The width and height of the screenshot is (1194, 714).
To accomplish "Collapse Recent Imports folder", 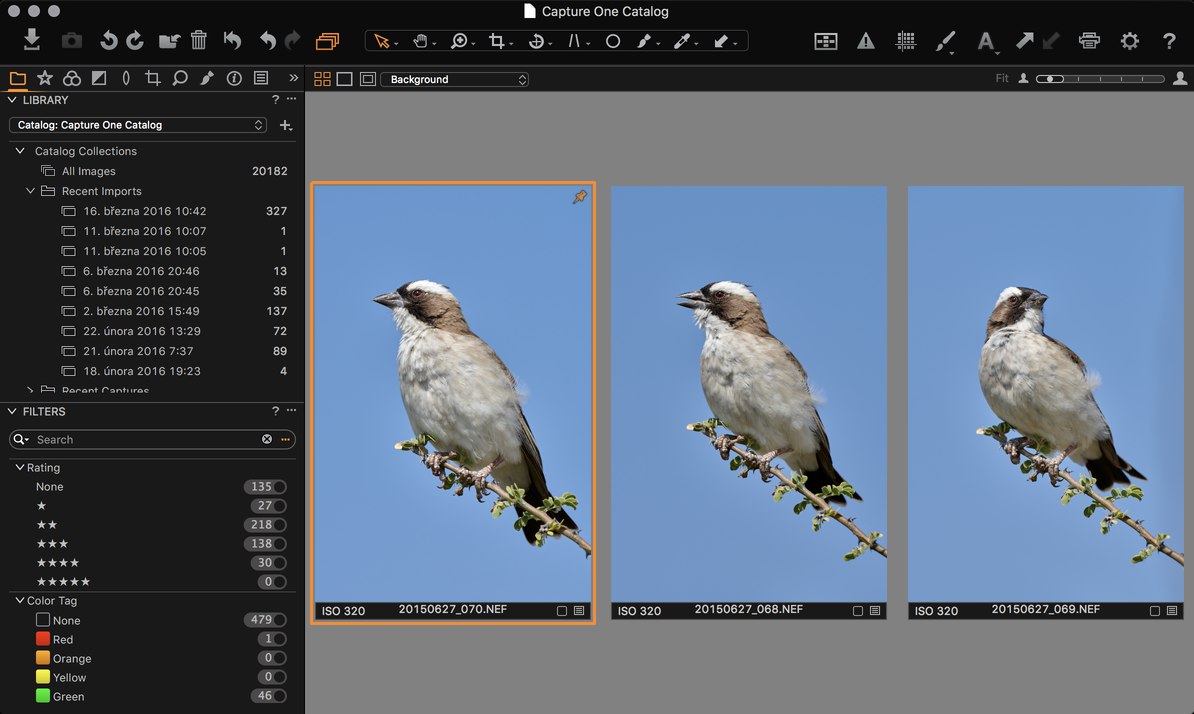I will click(30, 191).
